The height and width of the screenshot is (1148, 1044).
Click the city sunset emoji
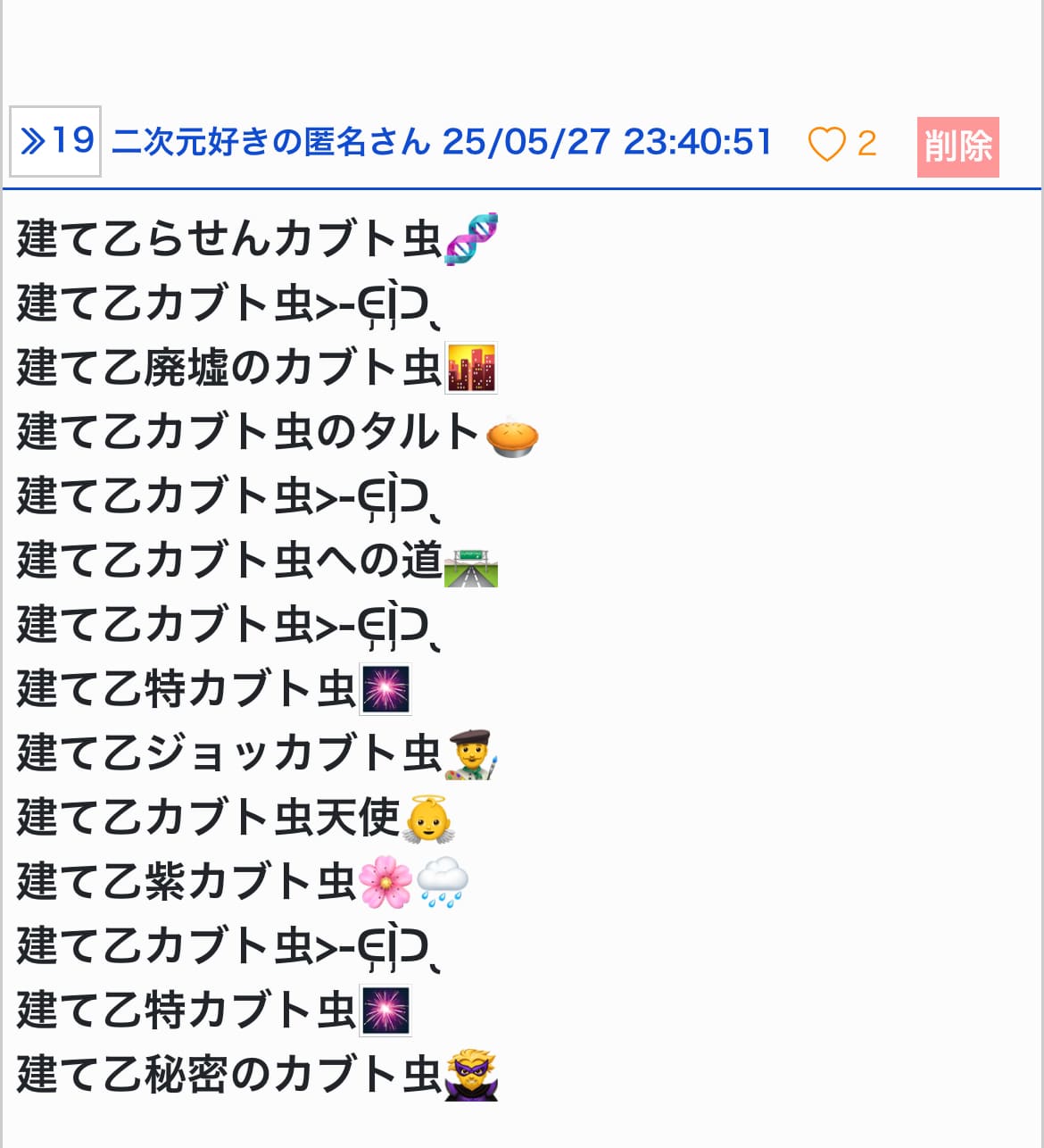click(x=471, y=368)
